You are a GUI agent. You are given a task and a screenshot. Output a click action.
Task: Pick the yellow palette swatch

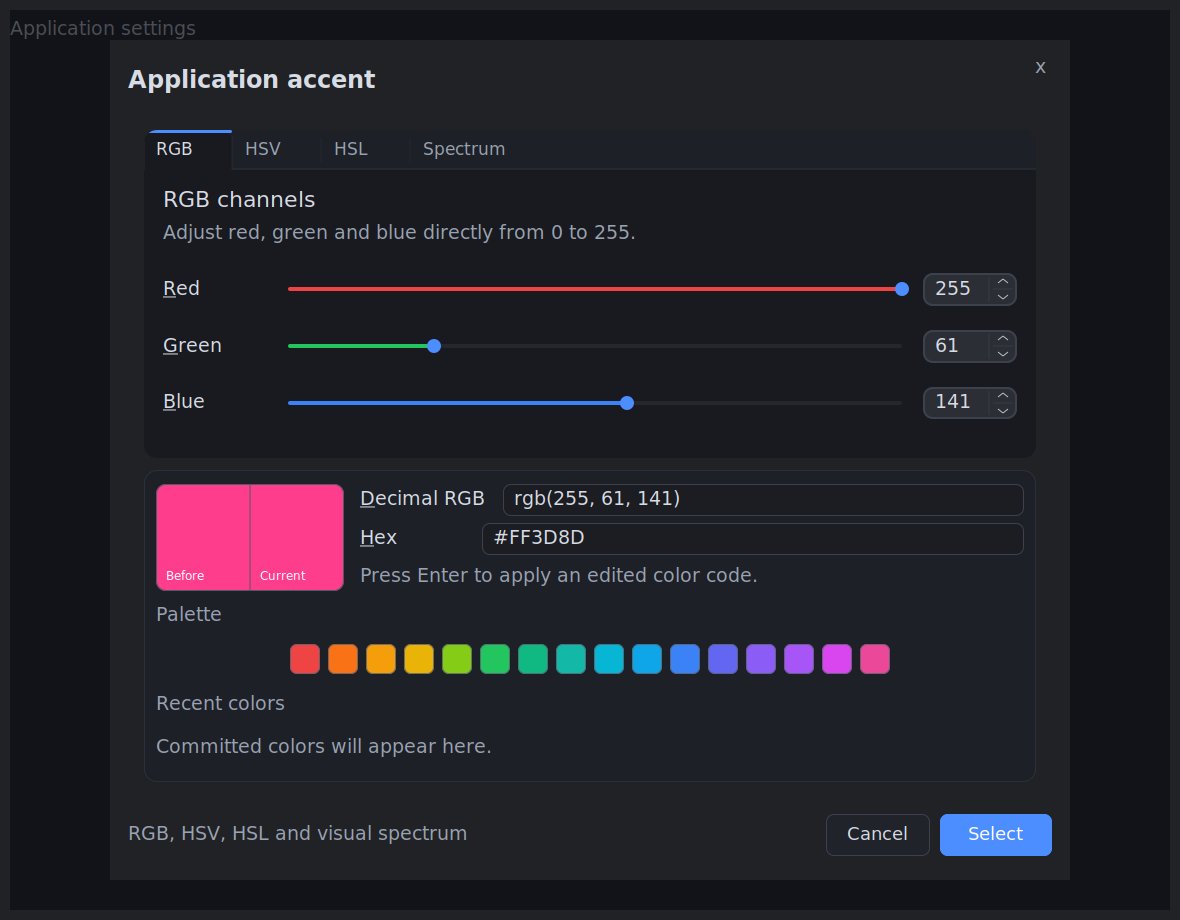point(419,659)
